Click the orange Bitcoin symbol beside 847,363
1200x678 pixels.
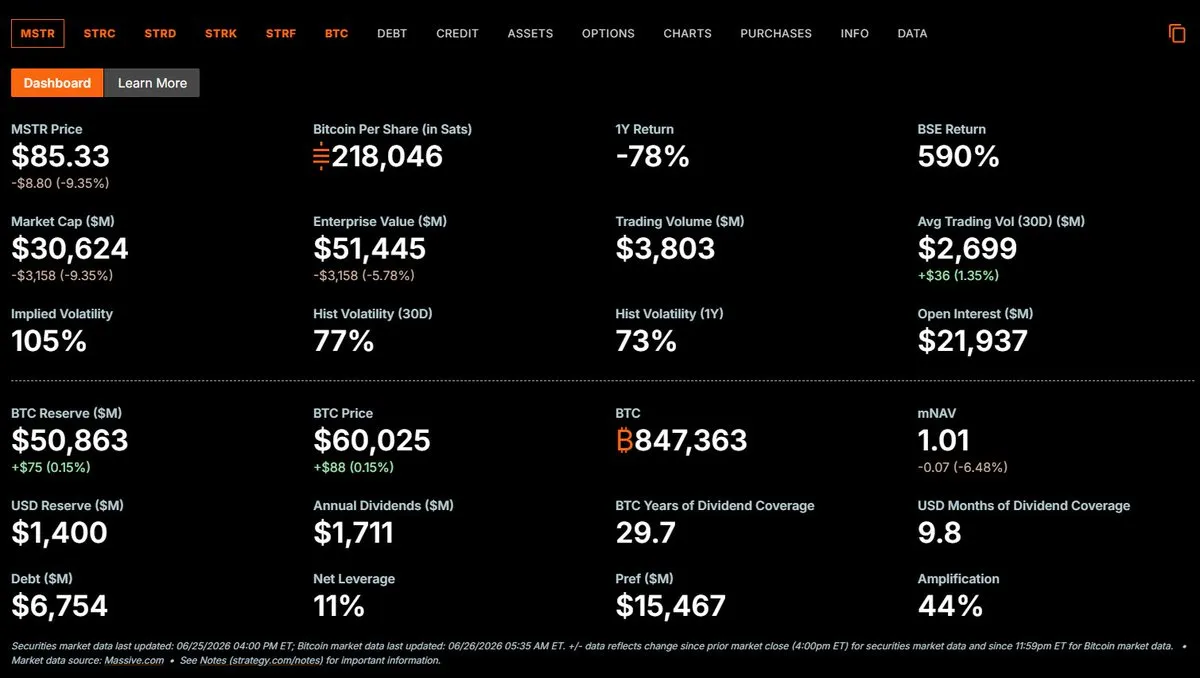pyautogui.click(x=626, y=440)
